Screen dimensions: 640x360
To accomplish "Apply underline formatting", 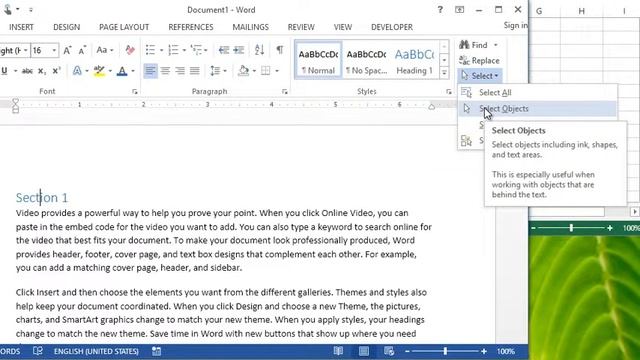I will 4,71.
